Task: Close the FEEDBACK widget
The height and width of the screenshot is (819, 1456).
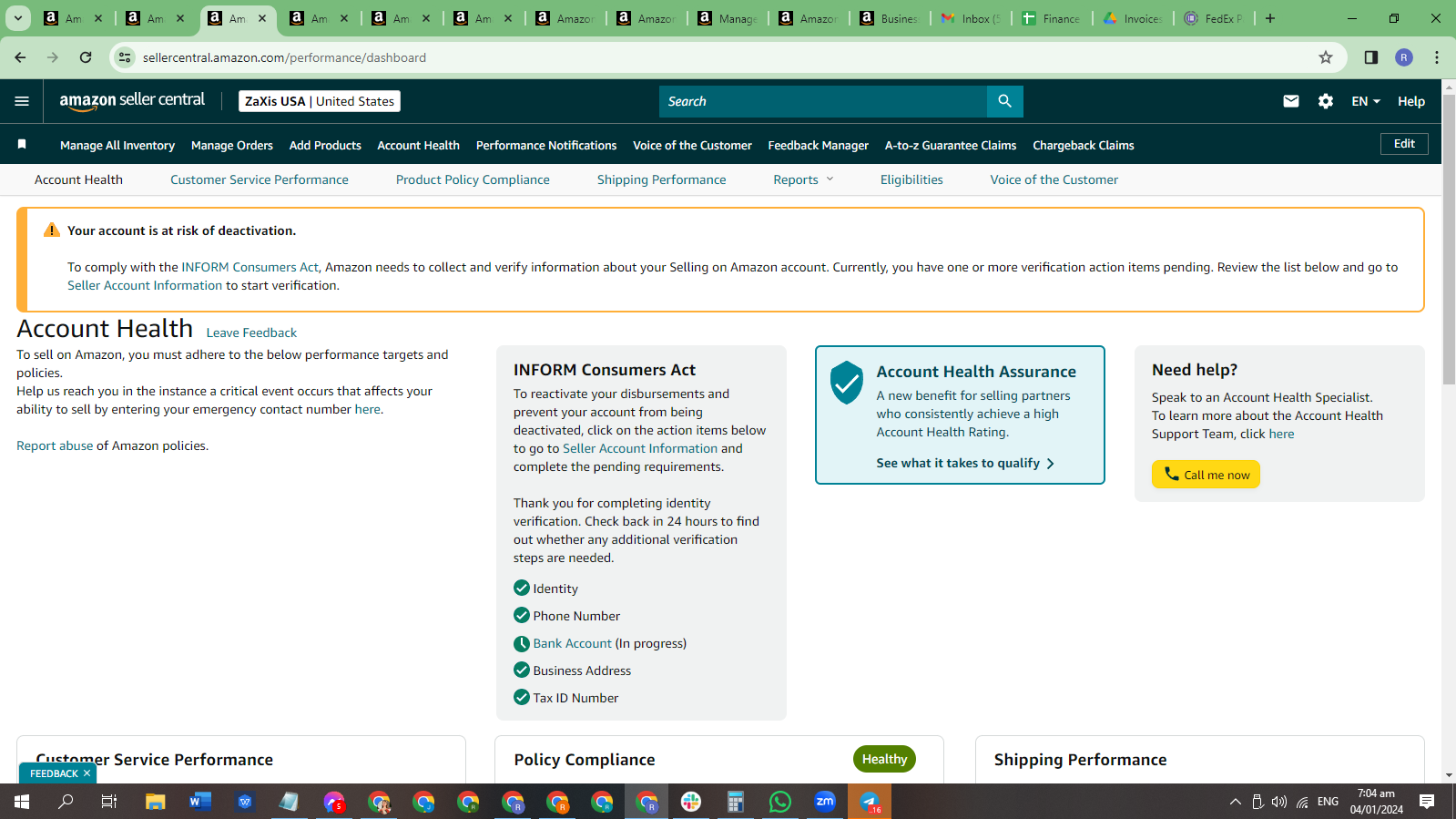Action: click(87, 773)
